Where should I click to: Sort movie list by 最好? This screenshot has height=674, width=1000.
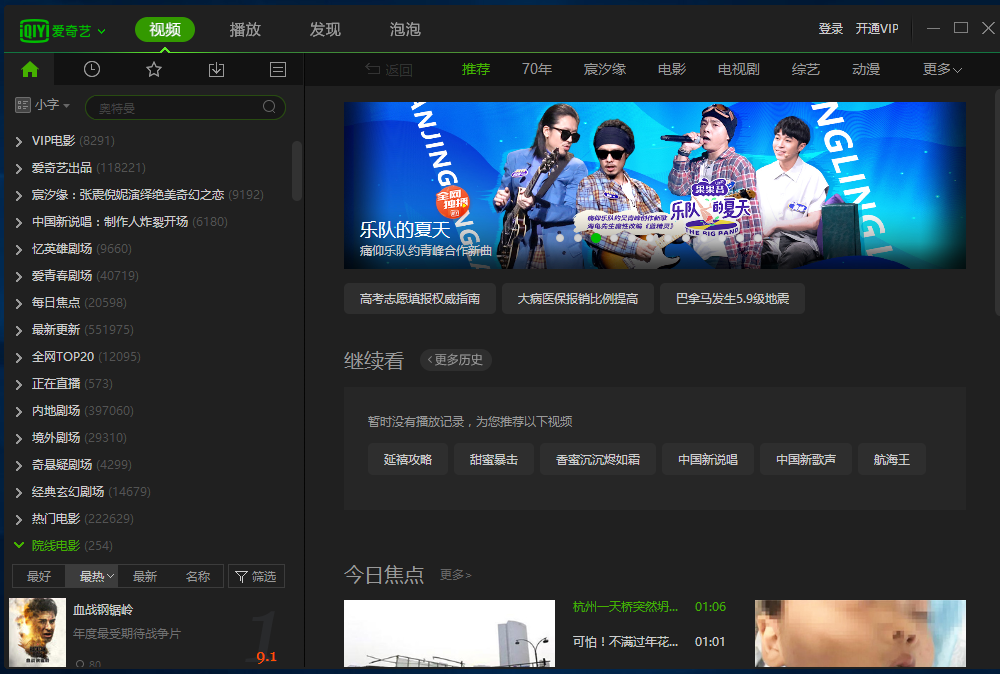pos(39,576)
